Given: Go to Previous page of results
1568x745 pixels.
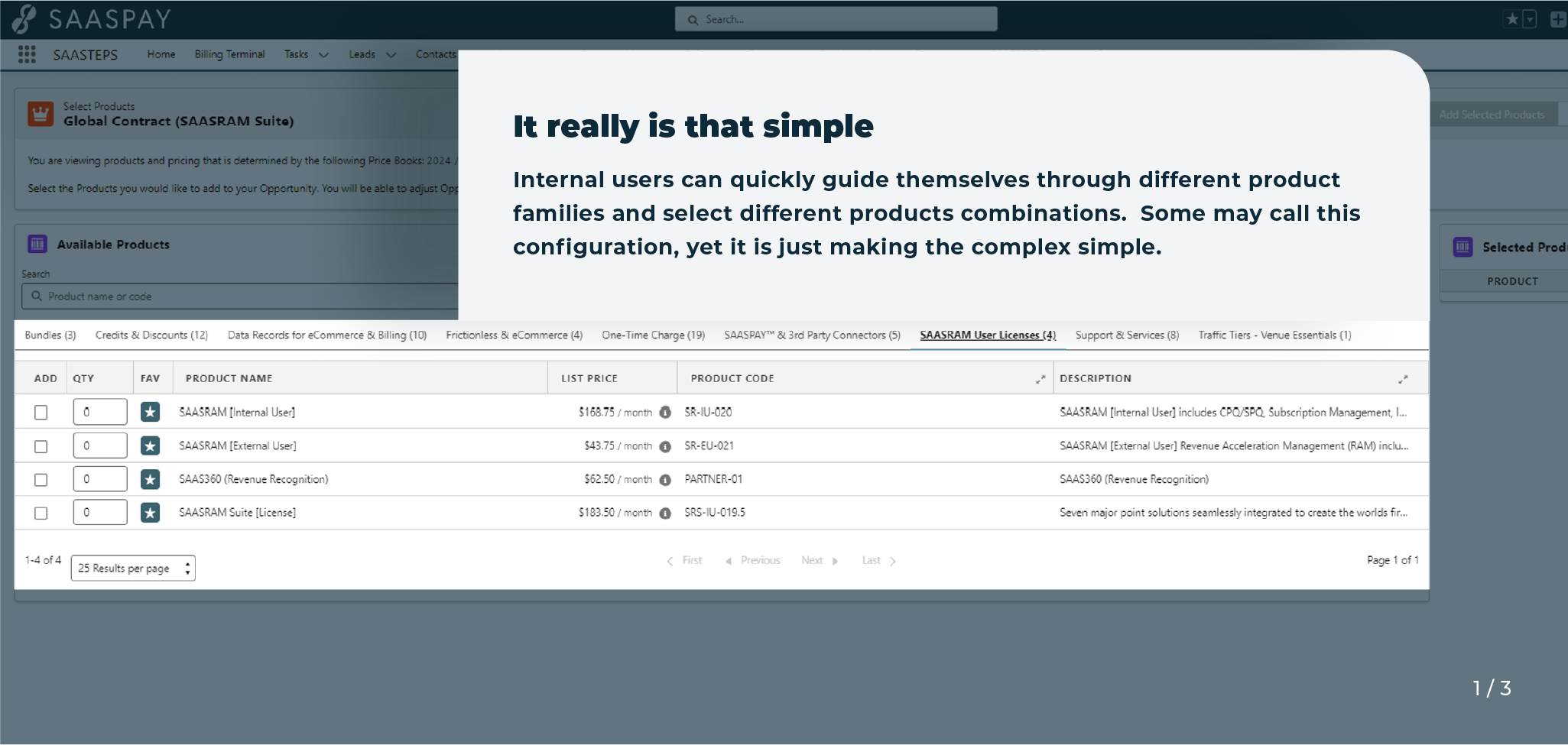Looking at the screenshot, I should 752,560.
